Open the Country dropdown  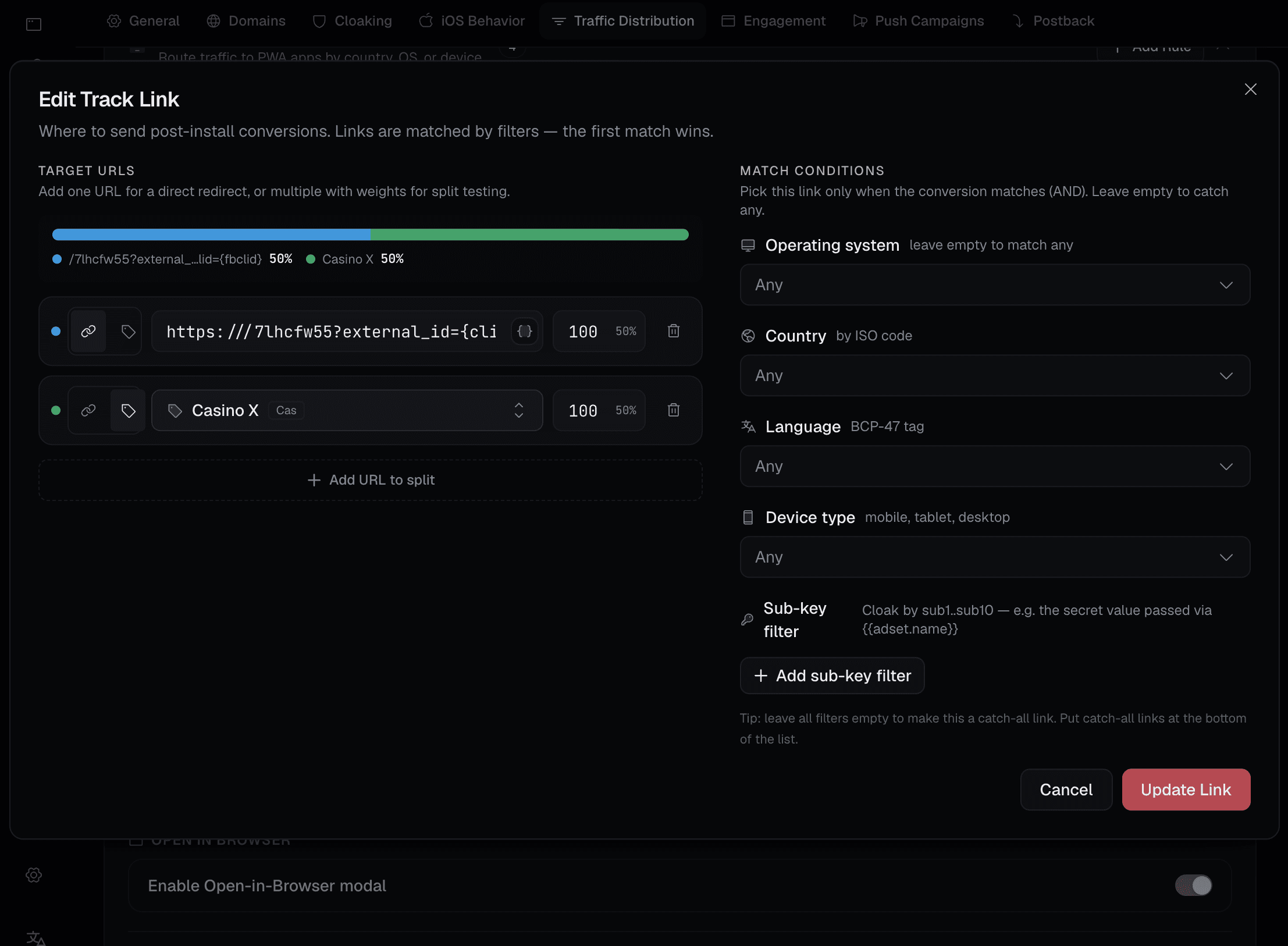click(995, 375)
